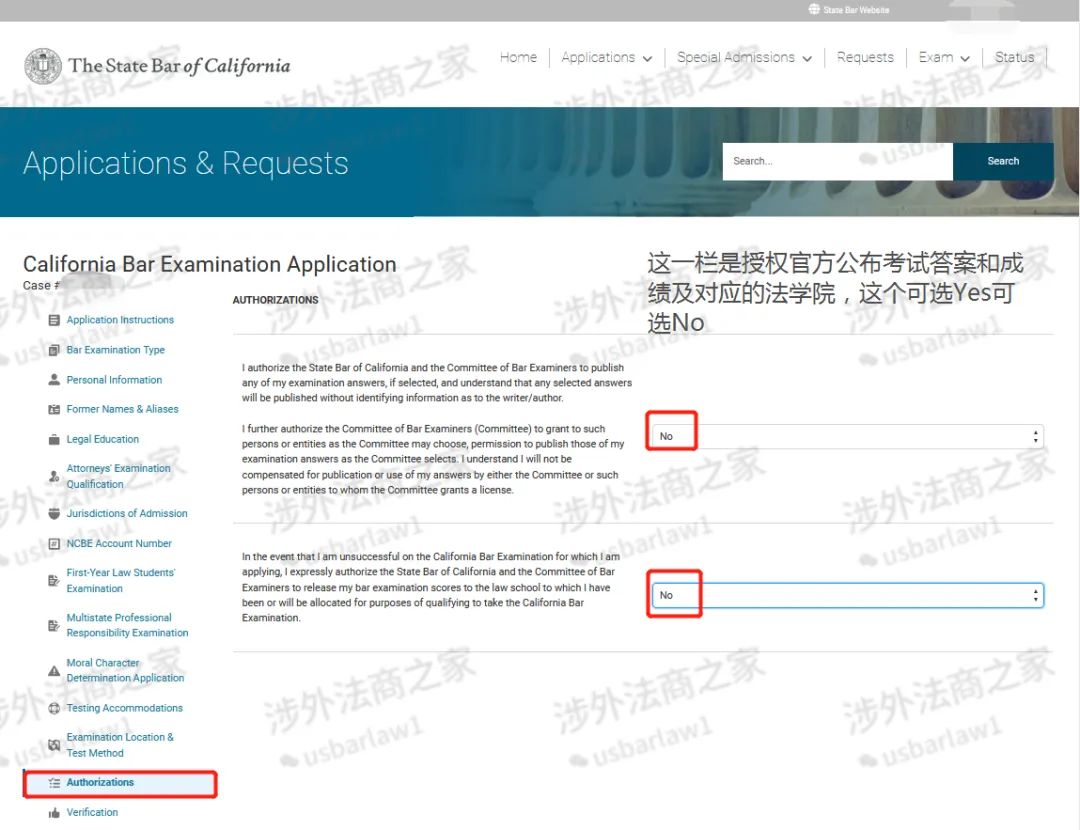The width and height of the screenshot is (1080, 830).
Task: Open the Status menu item
Action: (x=1015, y=57)
